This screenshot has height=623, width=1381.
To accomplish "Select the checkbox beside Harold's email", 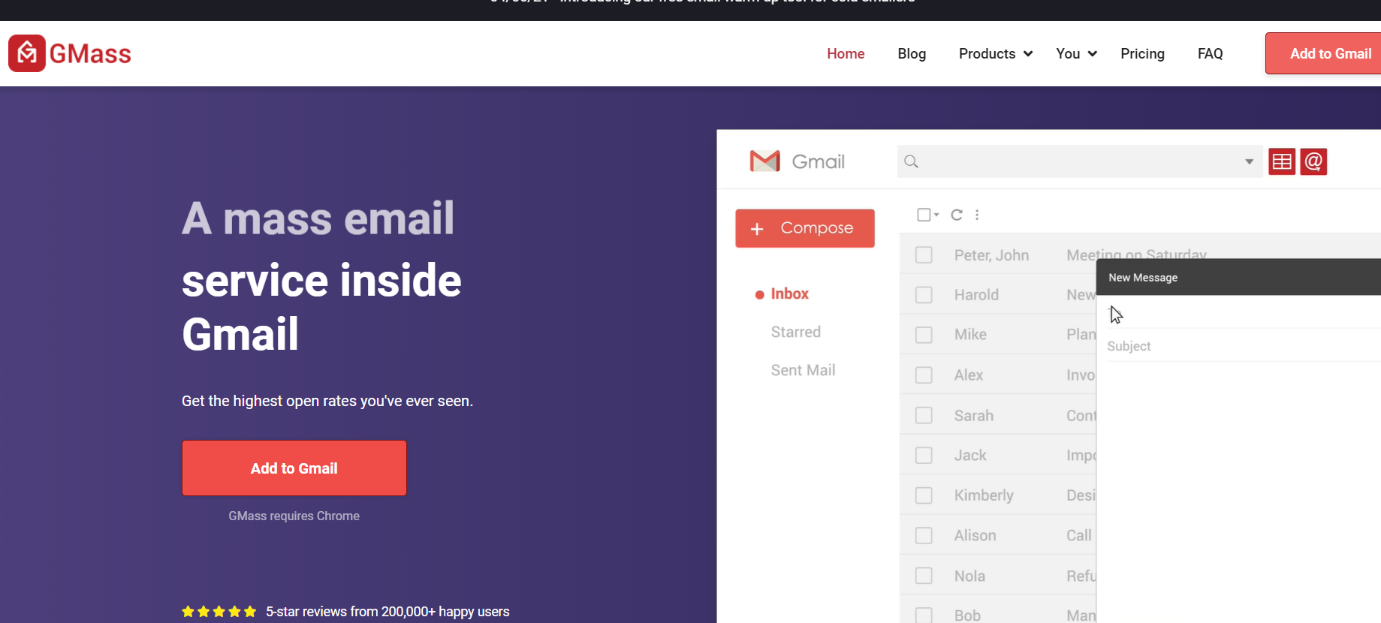I will tap(924, 295).
